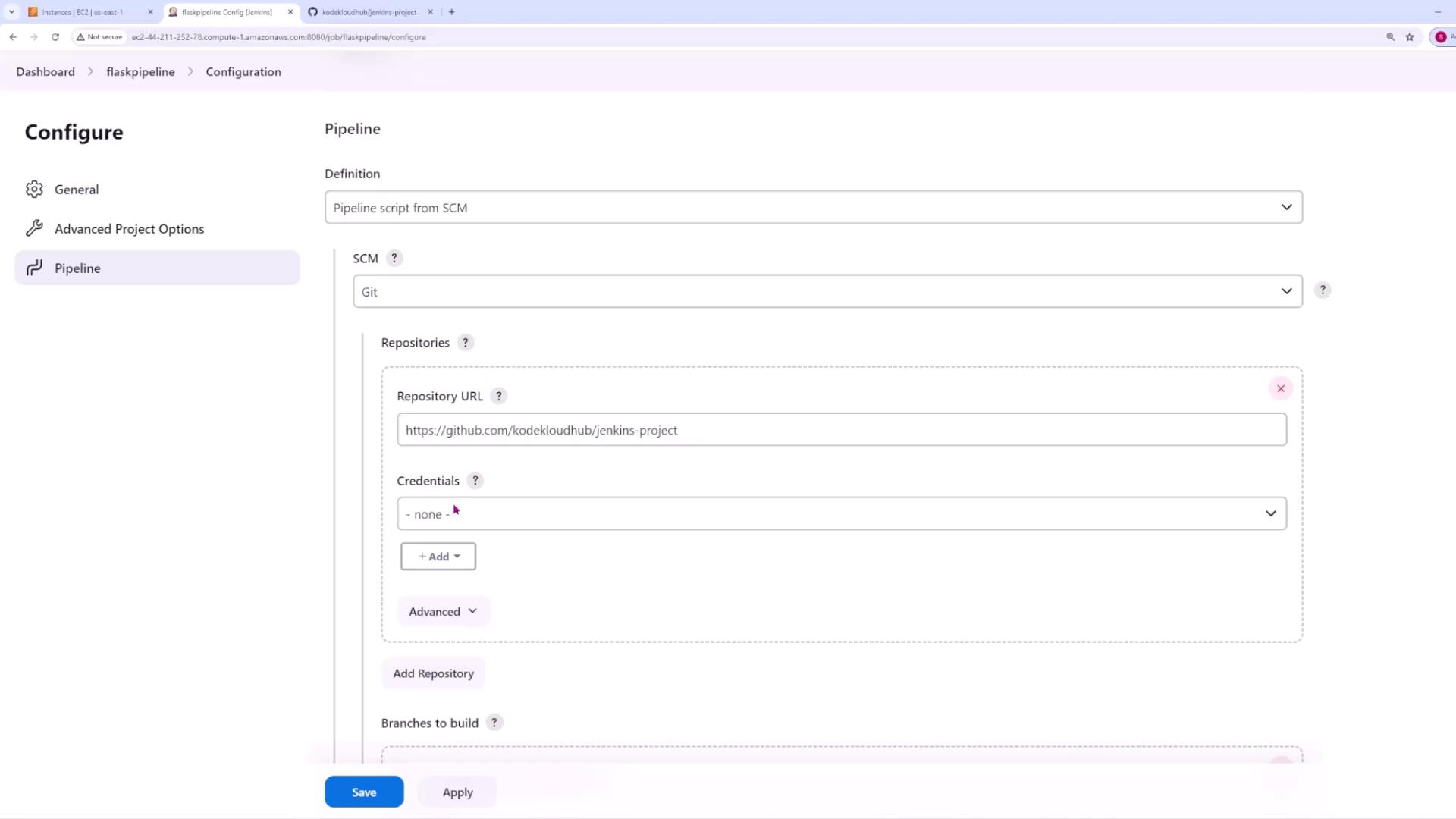Expand the Advanced repository options
This screenshot has height=819, width=1456.
point(443,611)
